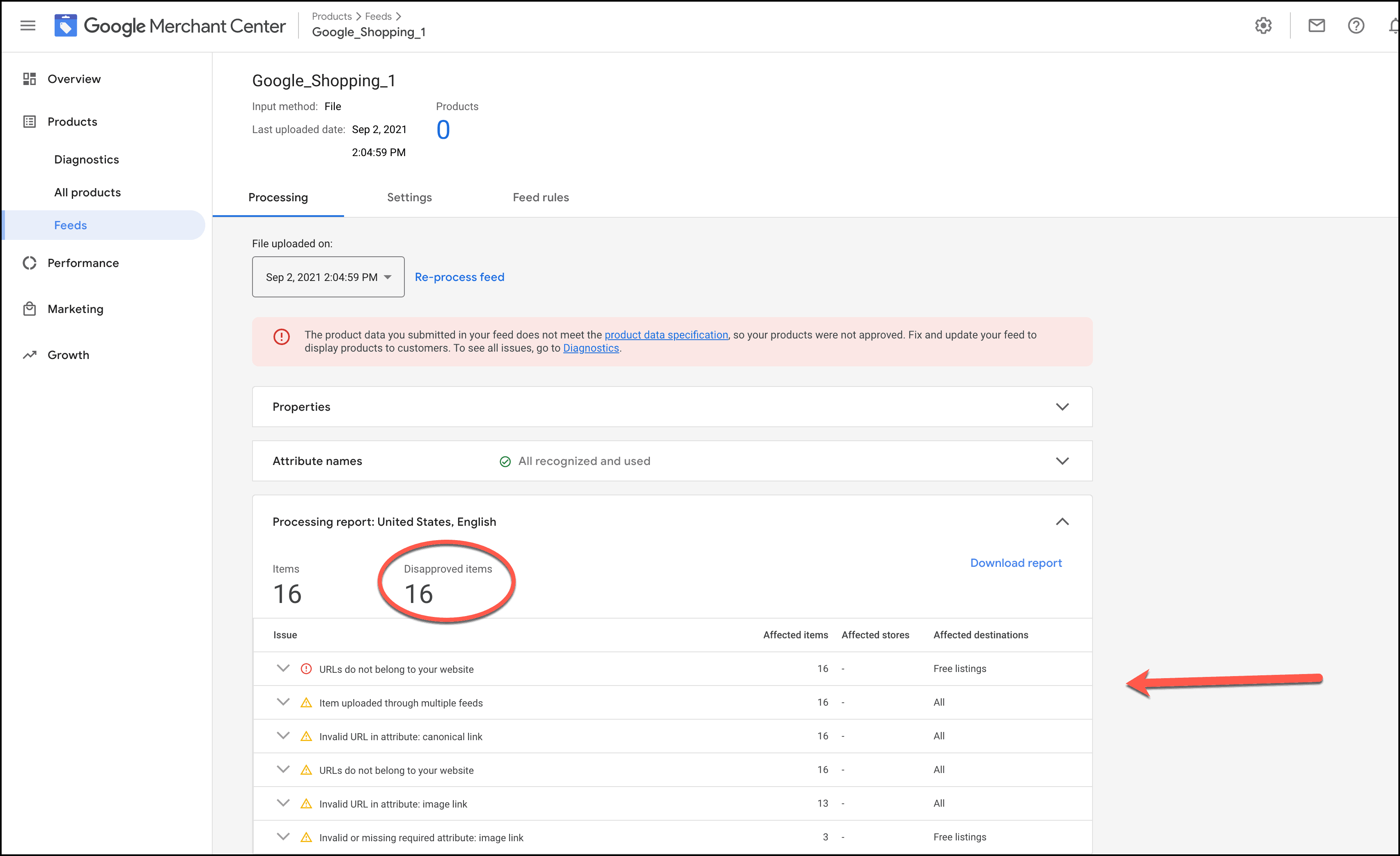Viewport: 1400px width, 856px height.
Task: Click the Affected destinations column header
Action: click(x=981, y=635)
